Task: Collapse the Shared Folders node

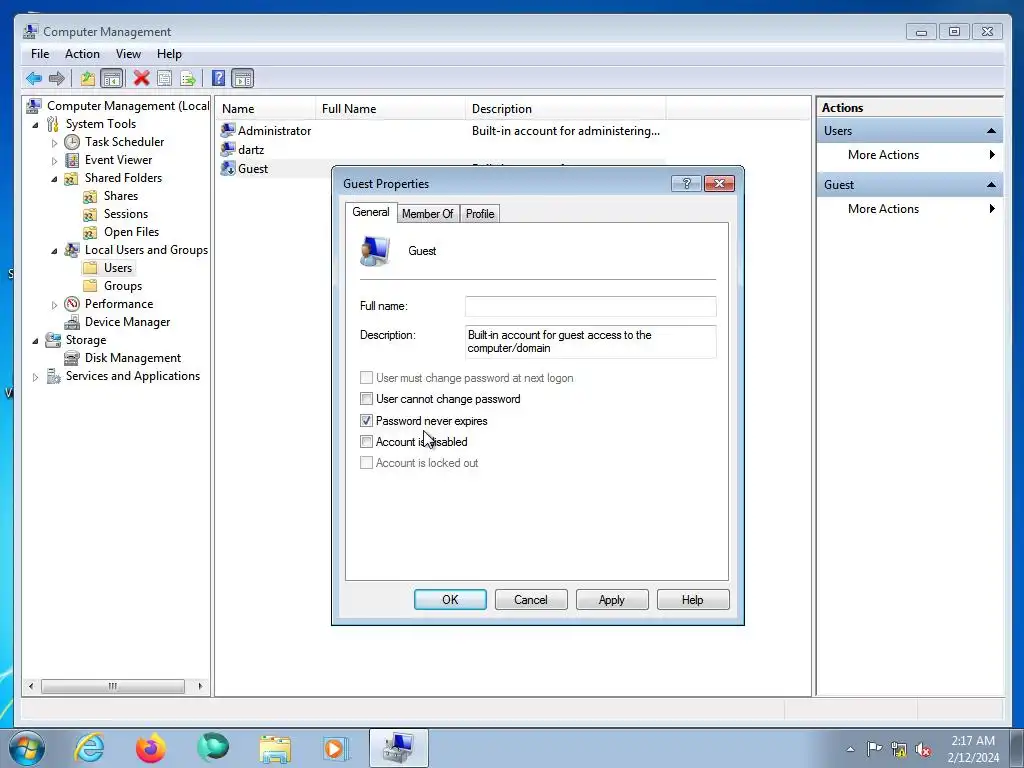Action: click(54, 179)
